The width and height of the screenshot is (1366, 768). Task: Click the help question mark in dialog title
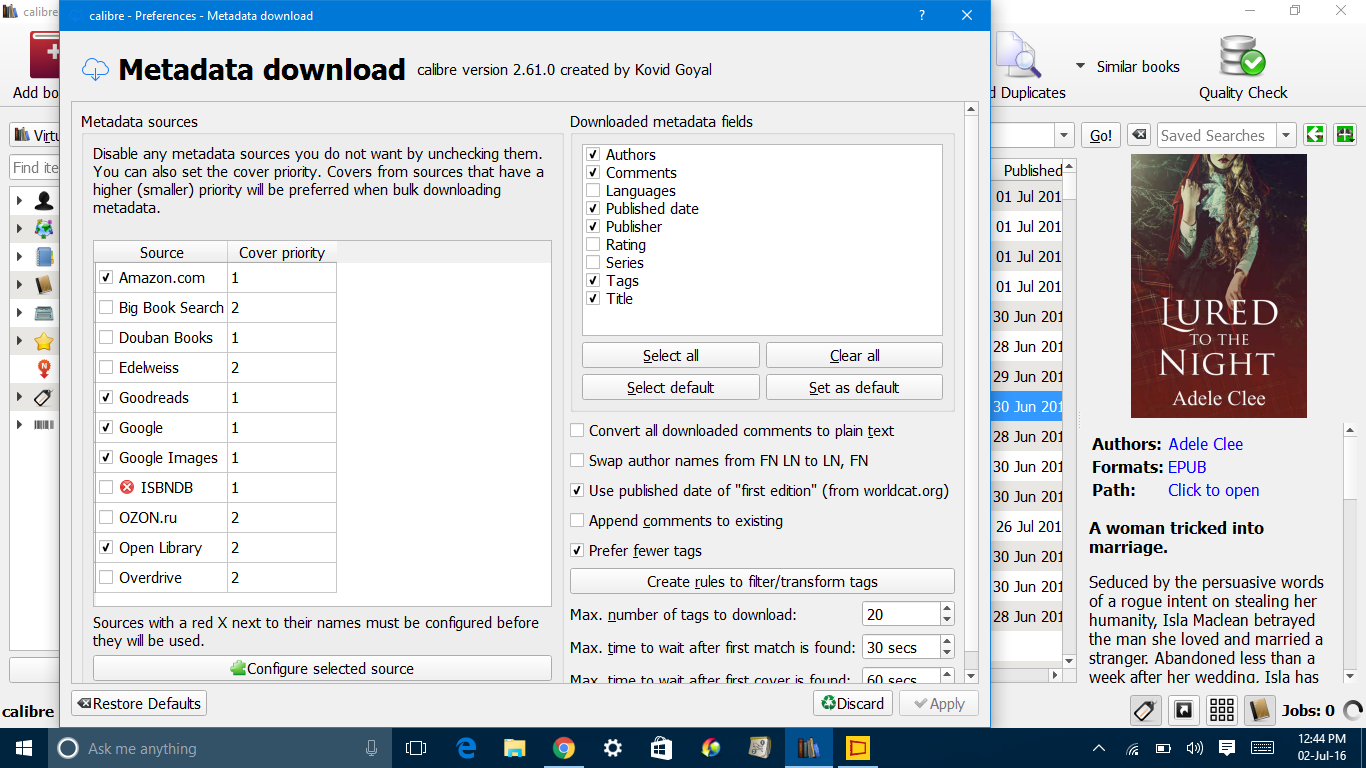point(921,15)
